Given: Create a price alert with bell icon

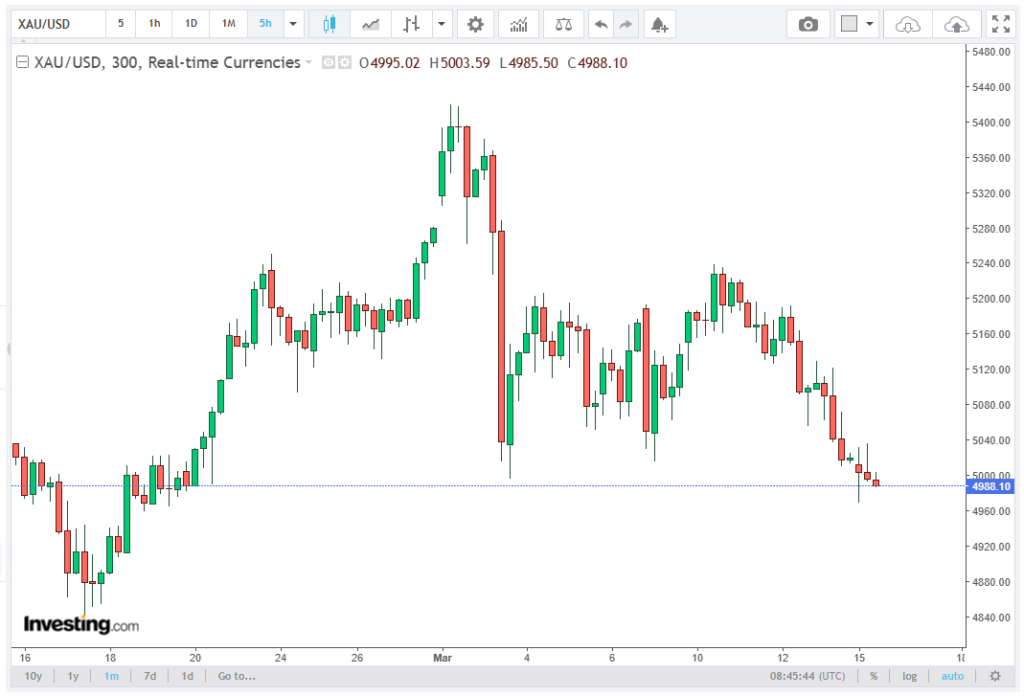Looking at the screenshot, I should 658,24.
